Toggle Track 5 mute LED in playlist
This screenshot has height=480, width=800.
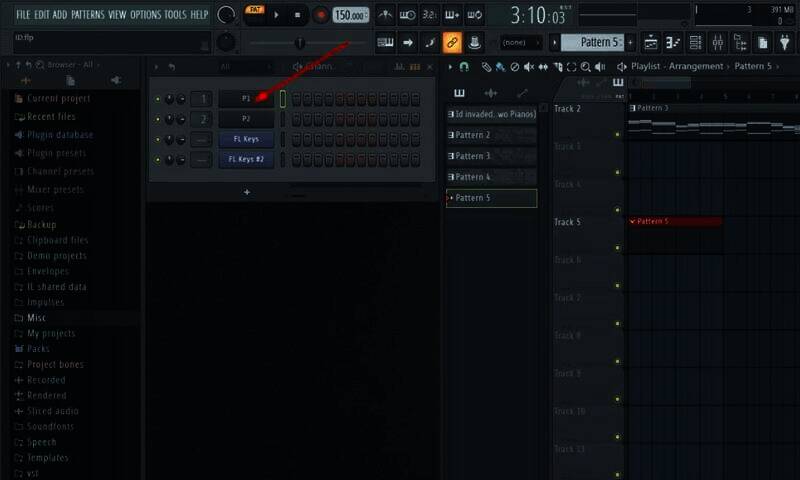617,248
